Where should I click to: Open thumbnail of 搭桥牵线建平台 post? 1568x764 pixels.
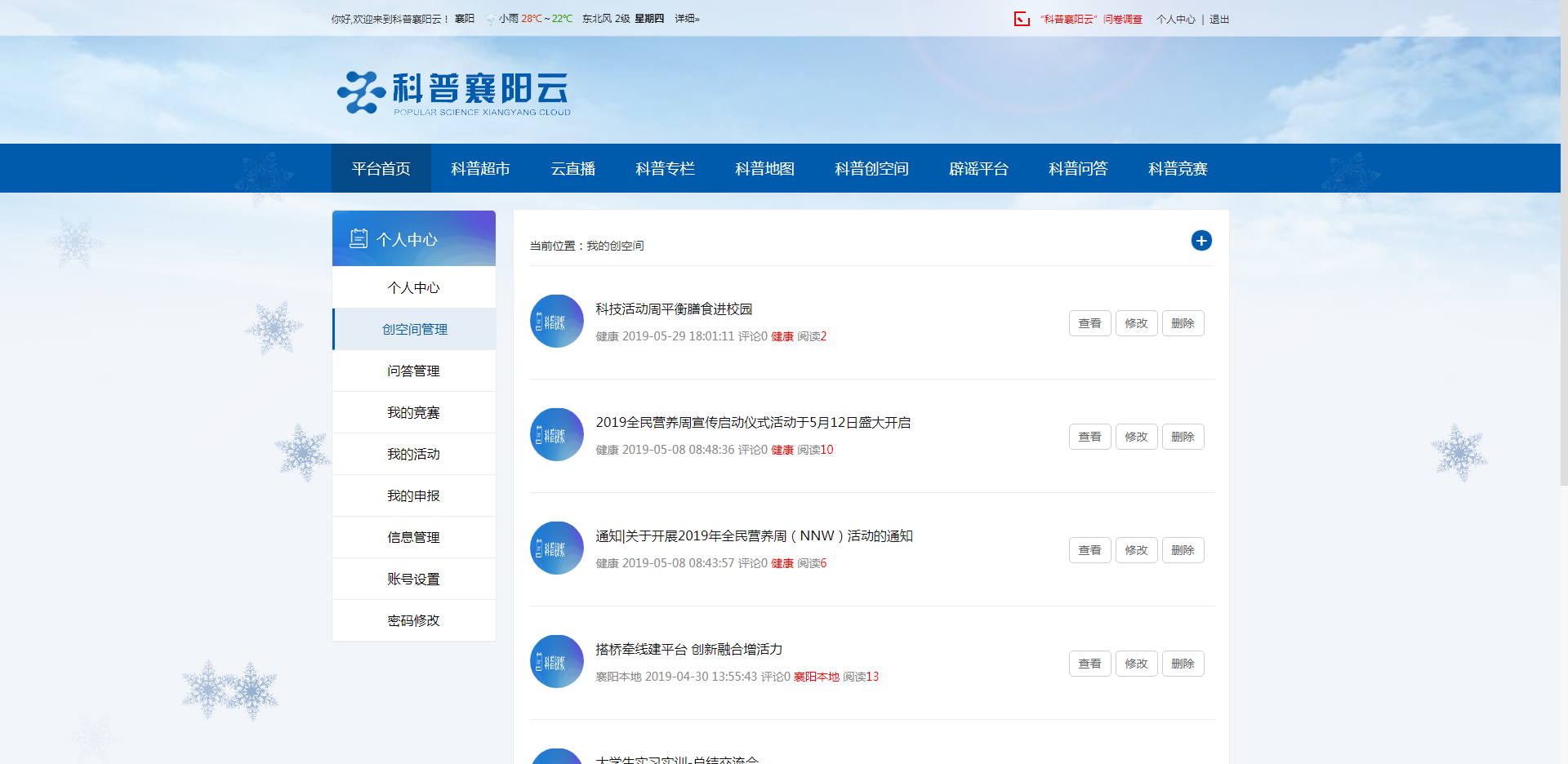[557, 662]
